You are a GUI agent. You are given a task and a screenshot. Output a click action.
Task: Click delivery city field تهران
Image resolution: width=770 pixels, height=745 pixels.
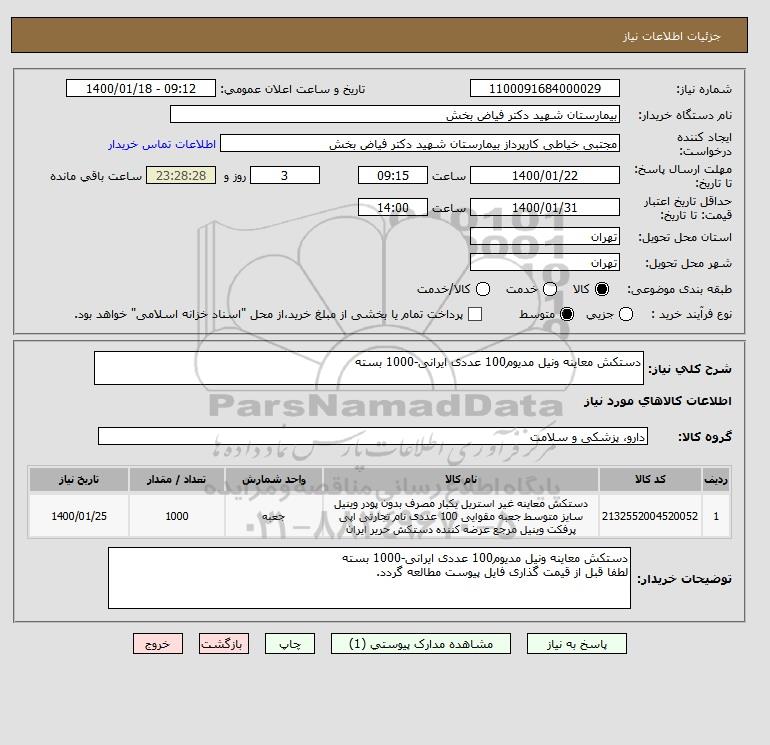point(545,263)
